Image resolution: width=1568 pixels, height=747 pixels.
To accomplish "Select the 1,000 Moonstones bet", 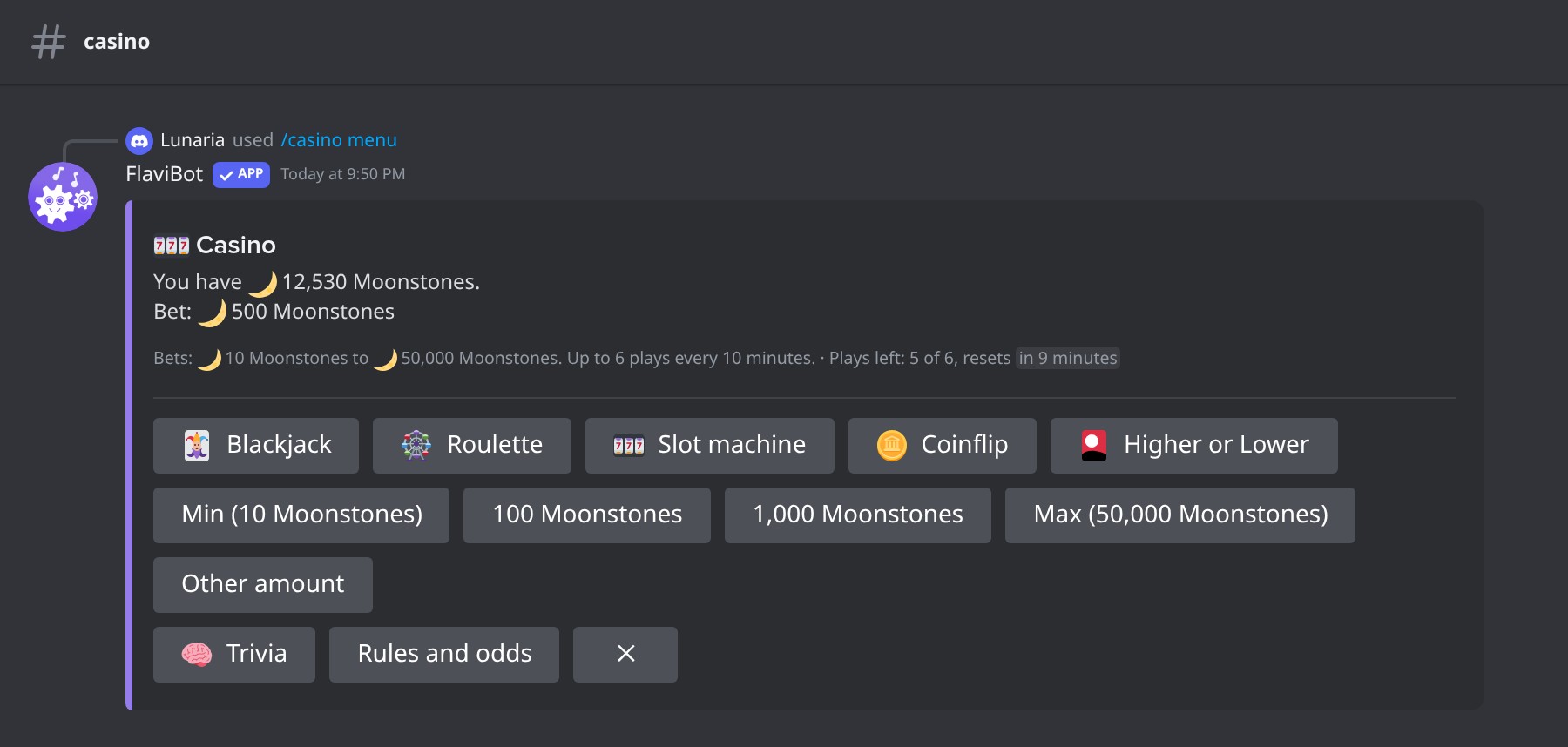I will click(858, 515).
